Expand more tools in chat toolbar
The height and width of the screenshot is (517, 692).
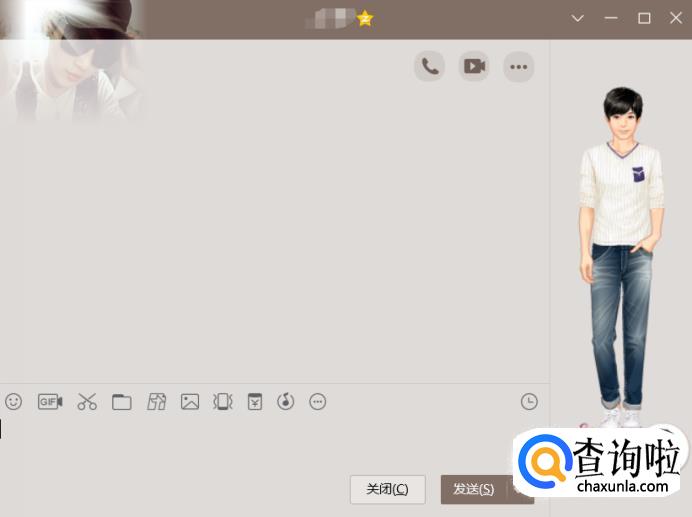point(318,402)
